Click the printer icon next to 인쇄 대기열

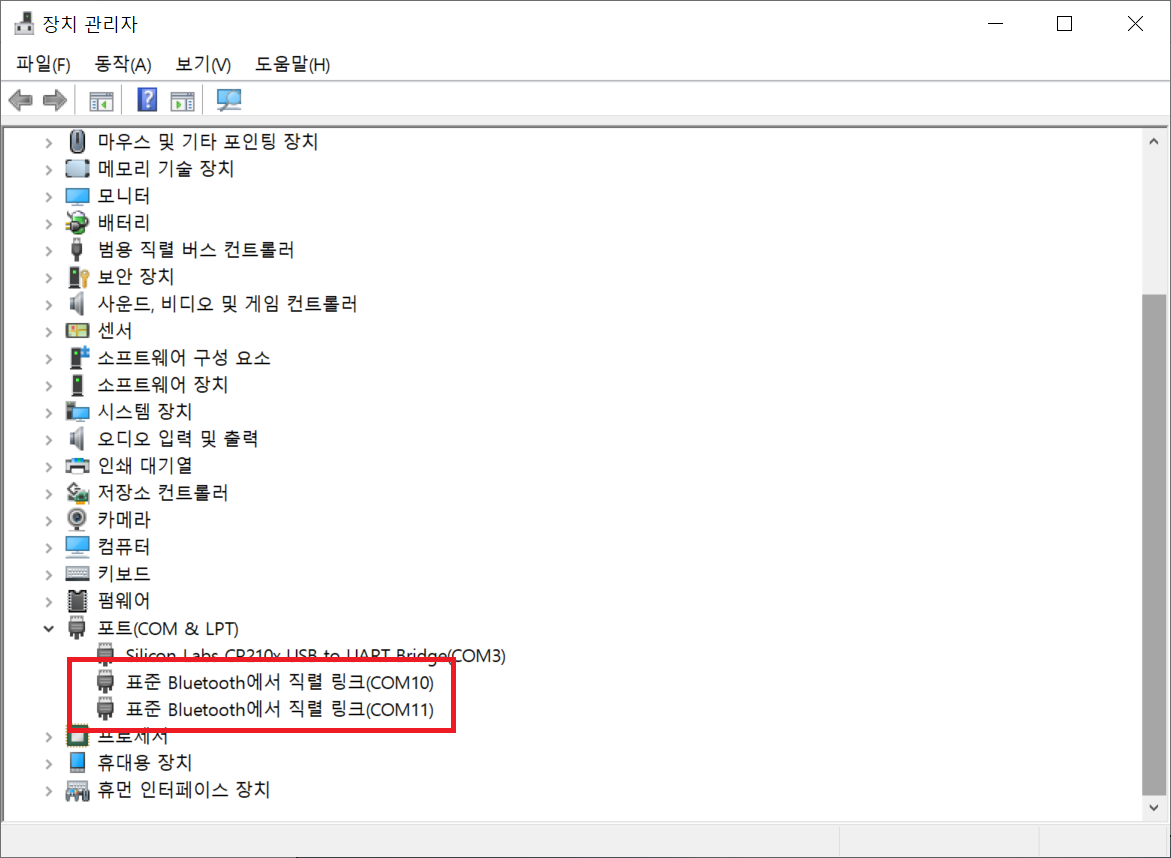[x=77, y=466]
